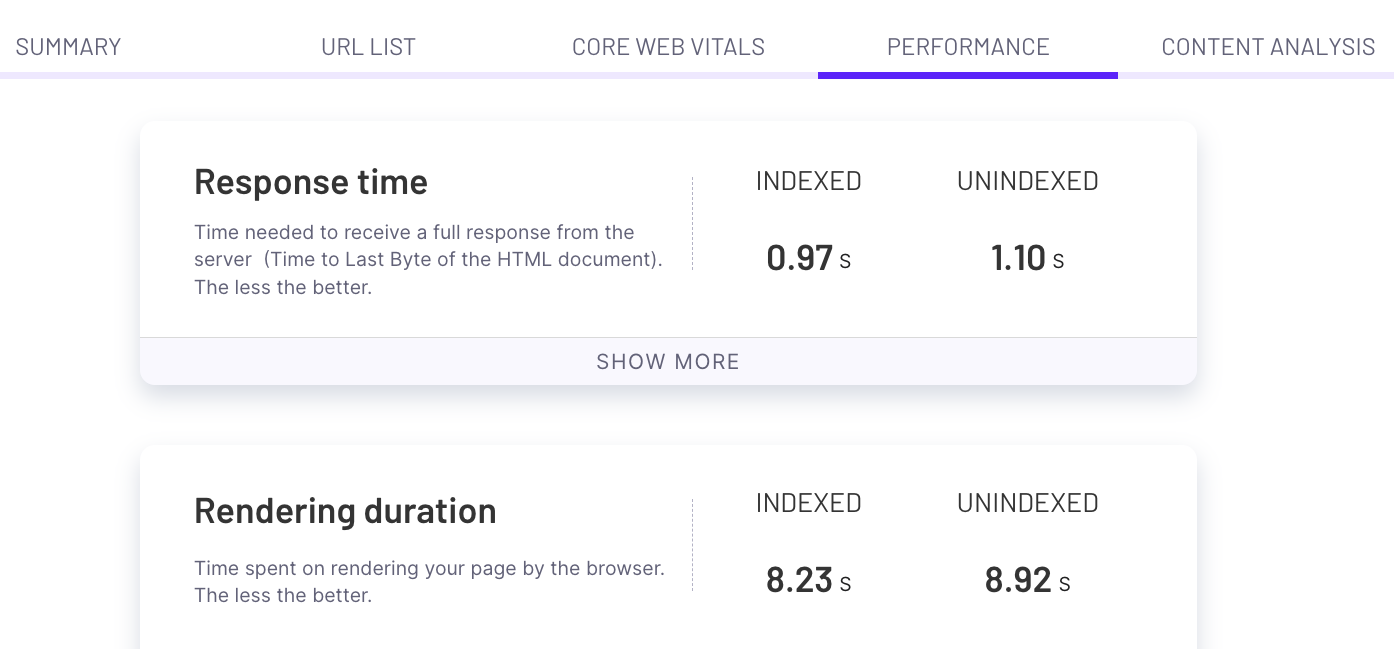Open the URL List tab
This screenshot has width=1394, height=649.
(368, 47)
